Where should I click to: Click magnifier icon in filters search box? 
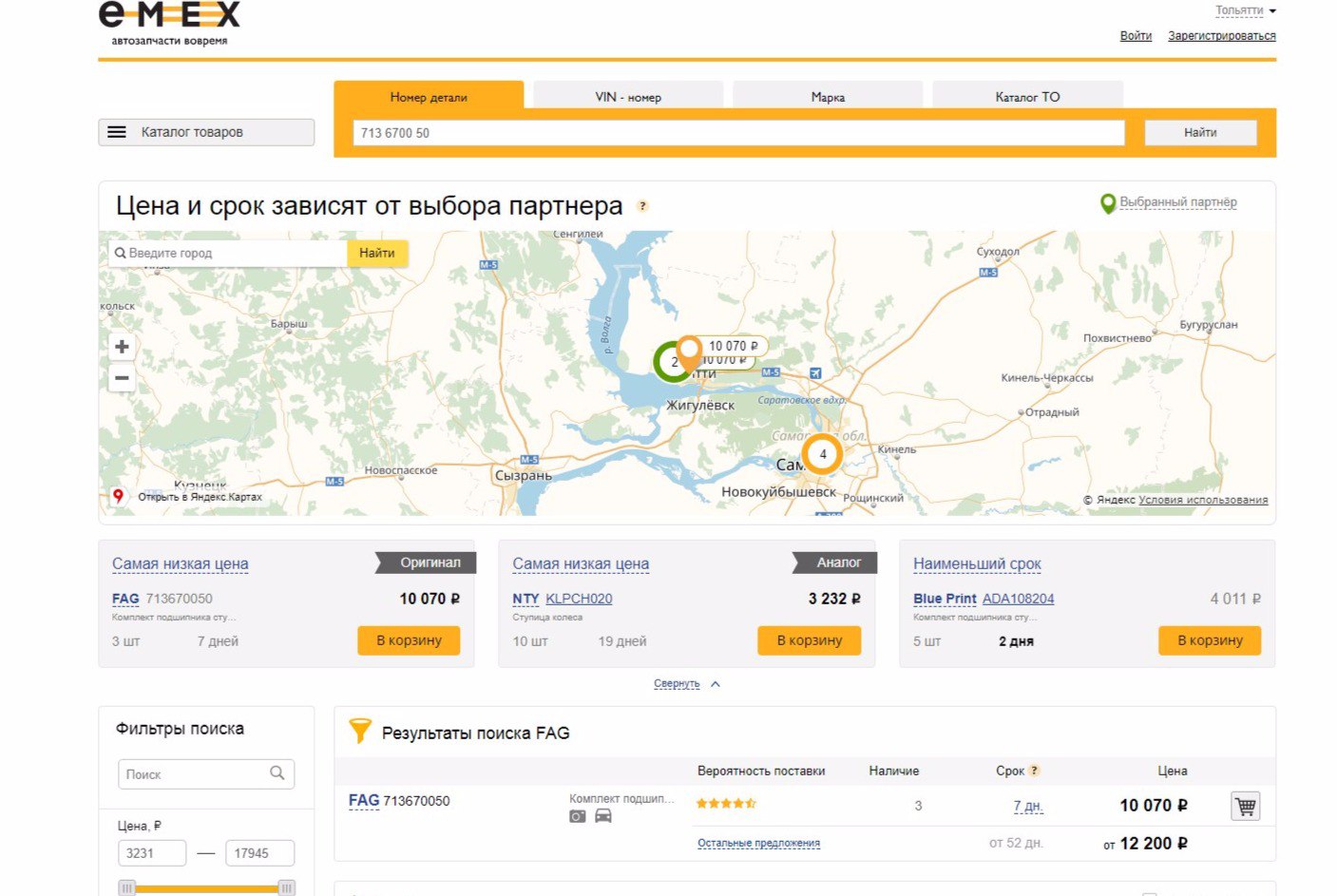click(x=277, y=773)
